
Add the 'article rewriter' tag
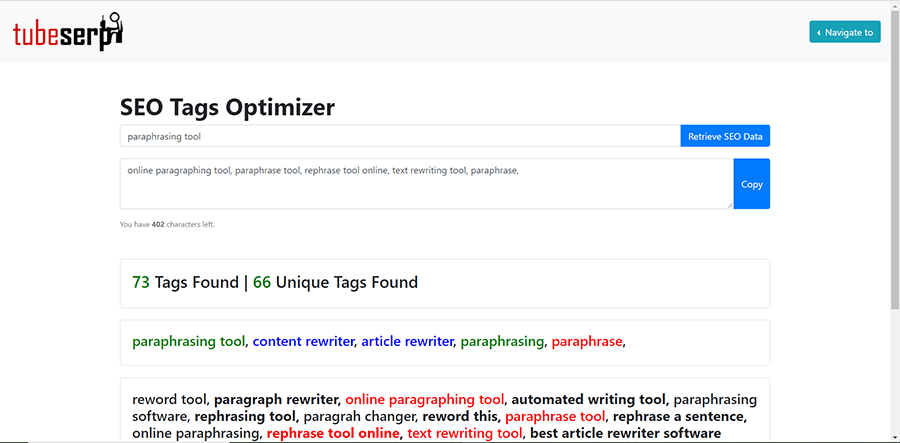tap(407, 341)
